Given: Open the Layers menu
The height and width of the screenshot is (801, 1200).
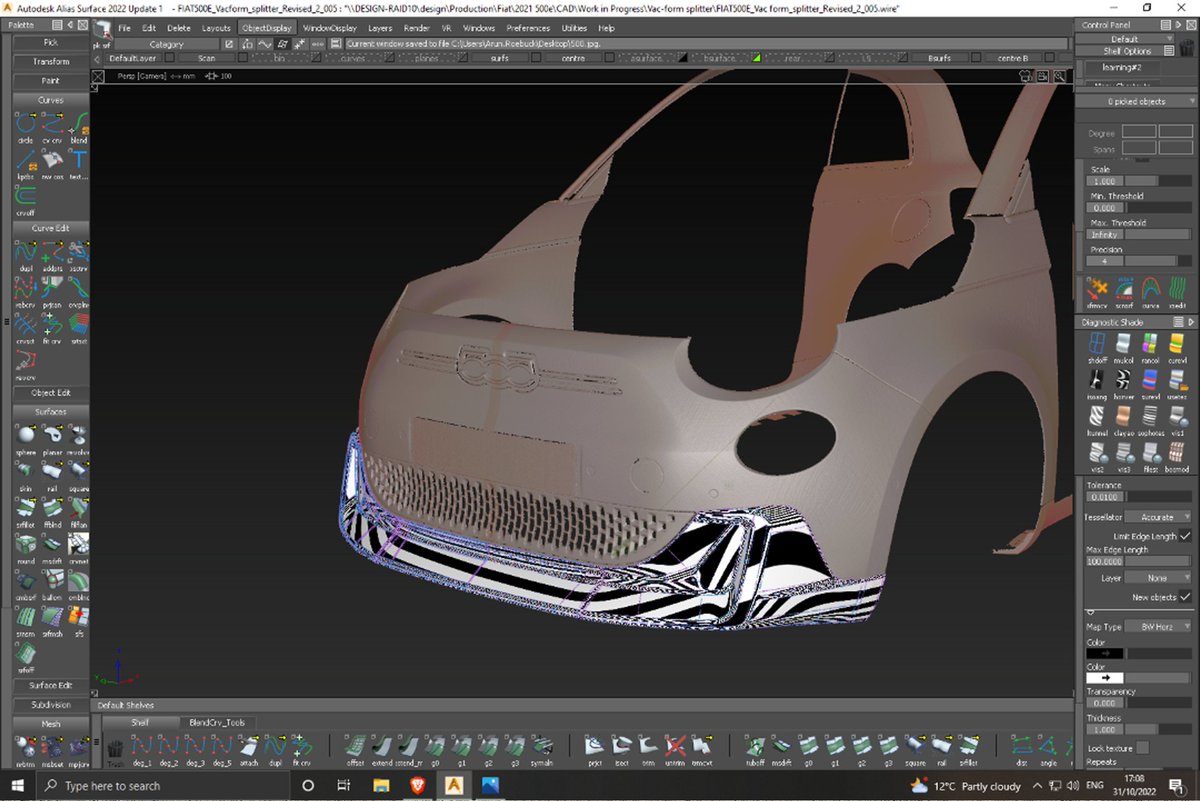Looking at the screenshot, I should click(380, 28).
